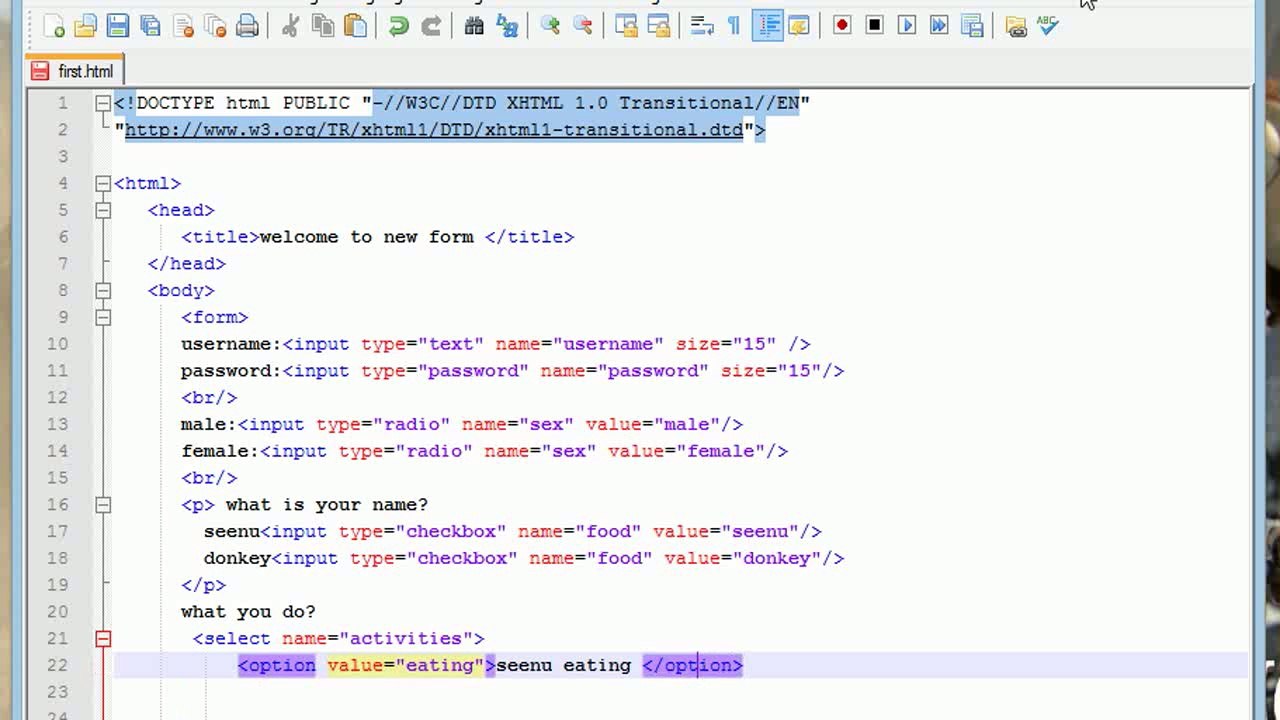Stop macro recording with black square

[874, 25]
